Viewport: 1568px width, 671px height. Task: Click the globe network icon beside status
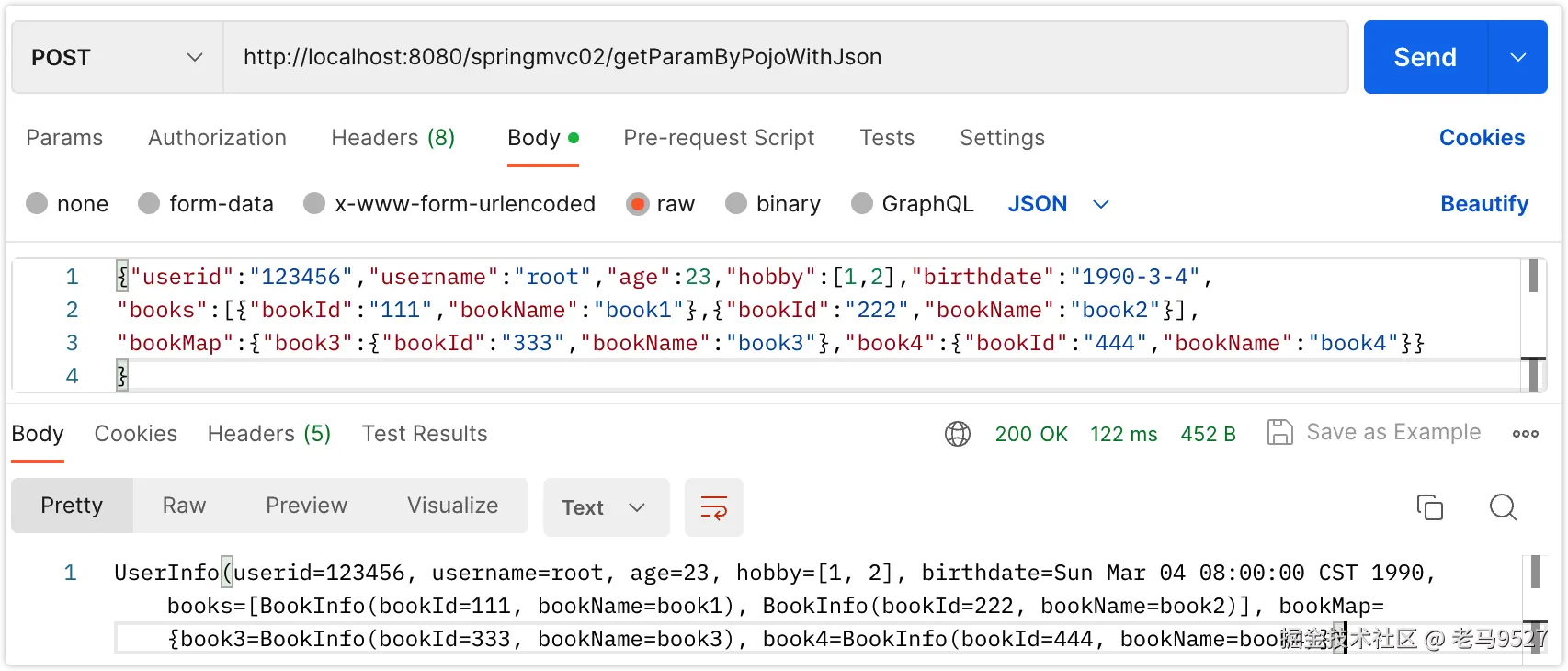(x=958, y=434)
